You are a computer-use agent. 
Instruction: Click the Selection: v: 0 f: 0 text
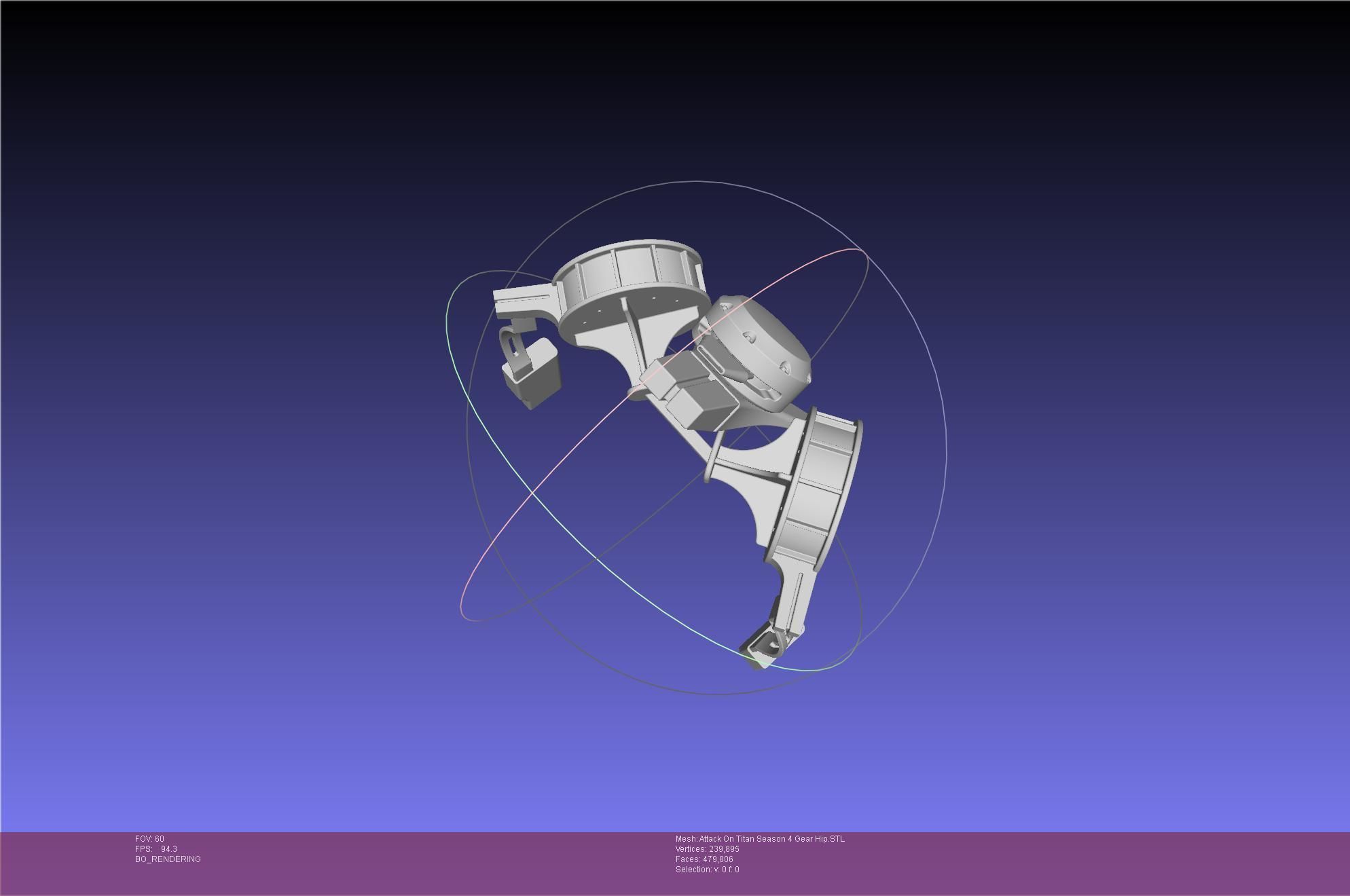point(707,870)
